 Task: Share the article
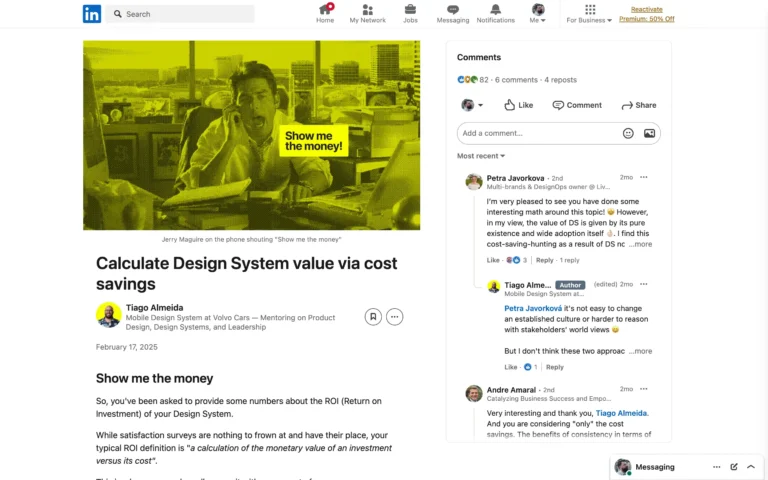pos(639,105)
